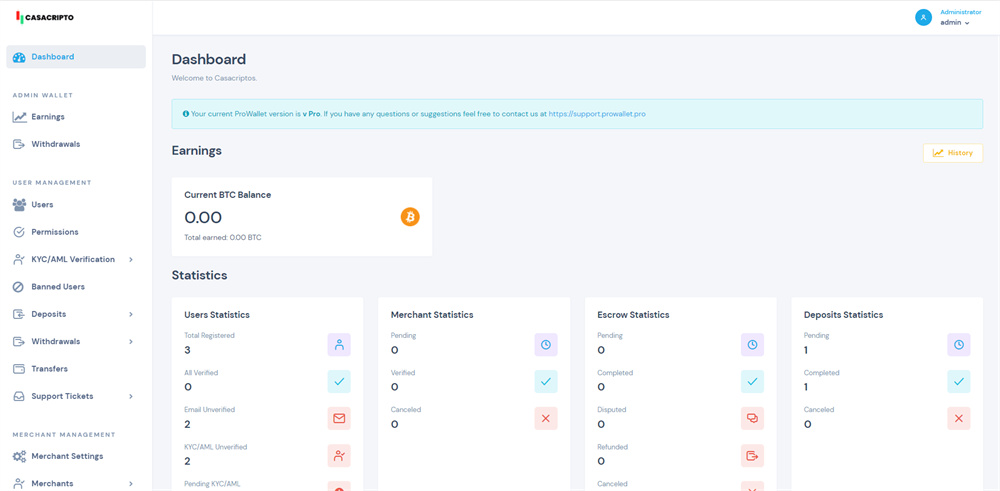Click the Email Unverified envelope icon

(339, 419)
